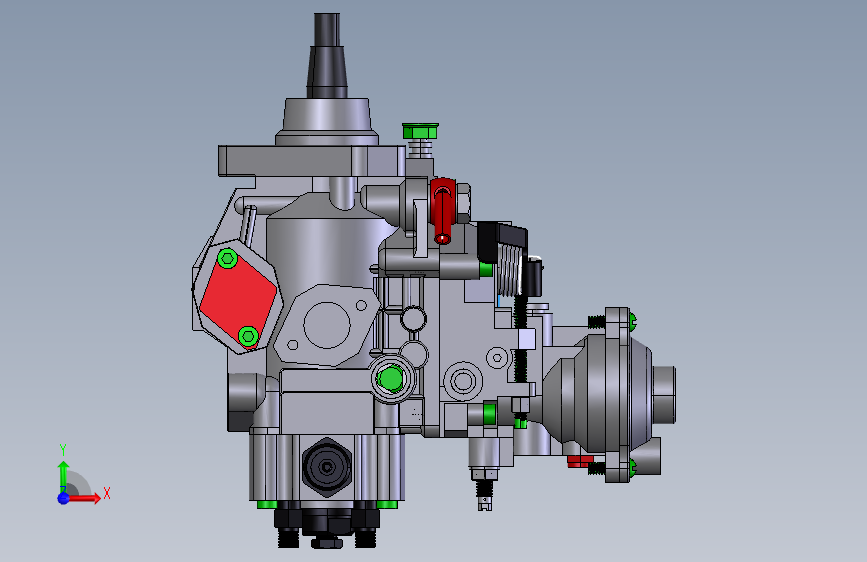Select the green hex-head plug on top of the pump
This screenshot has height=562, width=867.
(420, 131)
